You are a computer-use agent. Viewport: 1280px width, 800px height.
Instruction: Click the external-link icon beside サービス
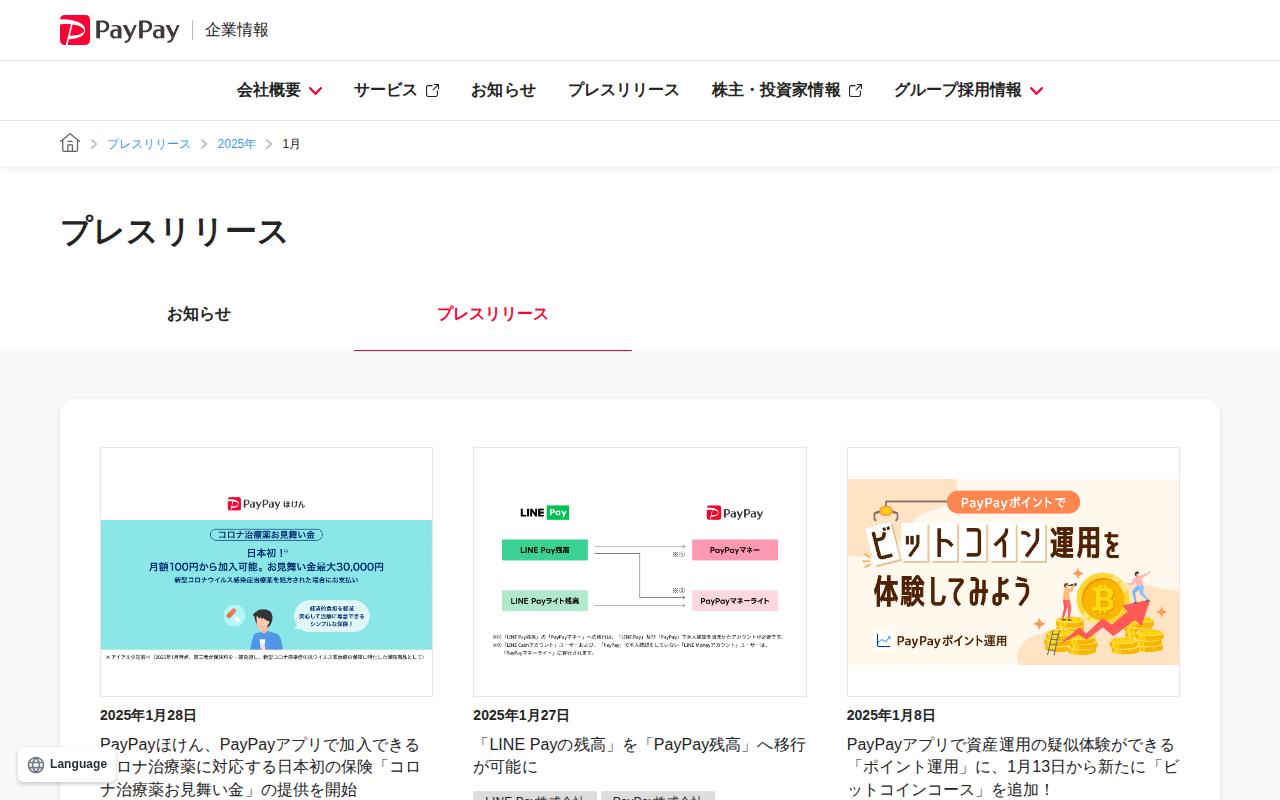[x=432, y=91]
